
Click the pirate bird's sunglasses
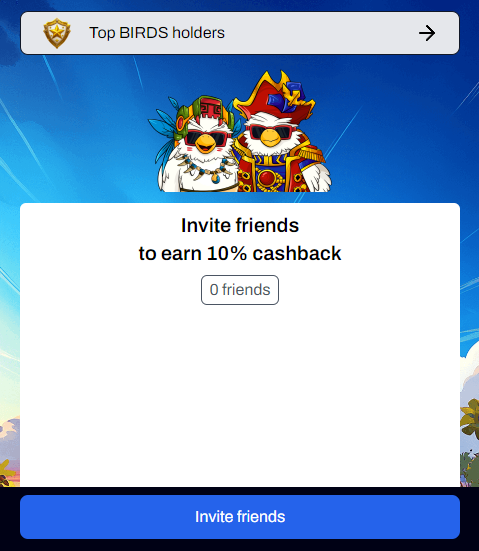click(270, 132)
